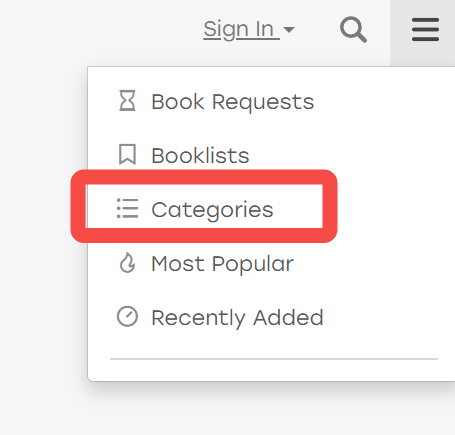View Recently Added books
The image size is (455, 435).
271,317
